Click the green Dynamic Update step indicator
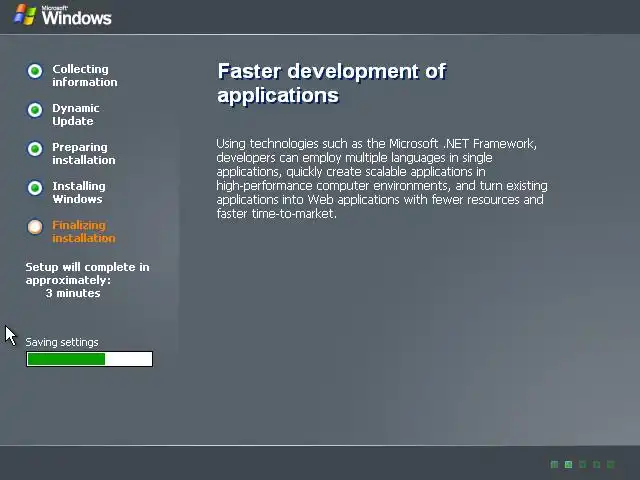 click(35, 110)
